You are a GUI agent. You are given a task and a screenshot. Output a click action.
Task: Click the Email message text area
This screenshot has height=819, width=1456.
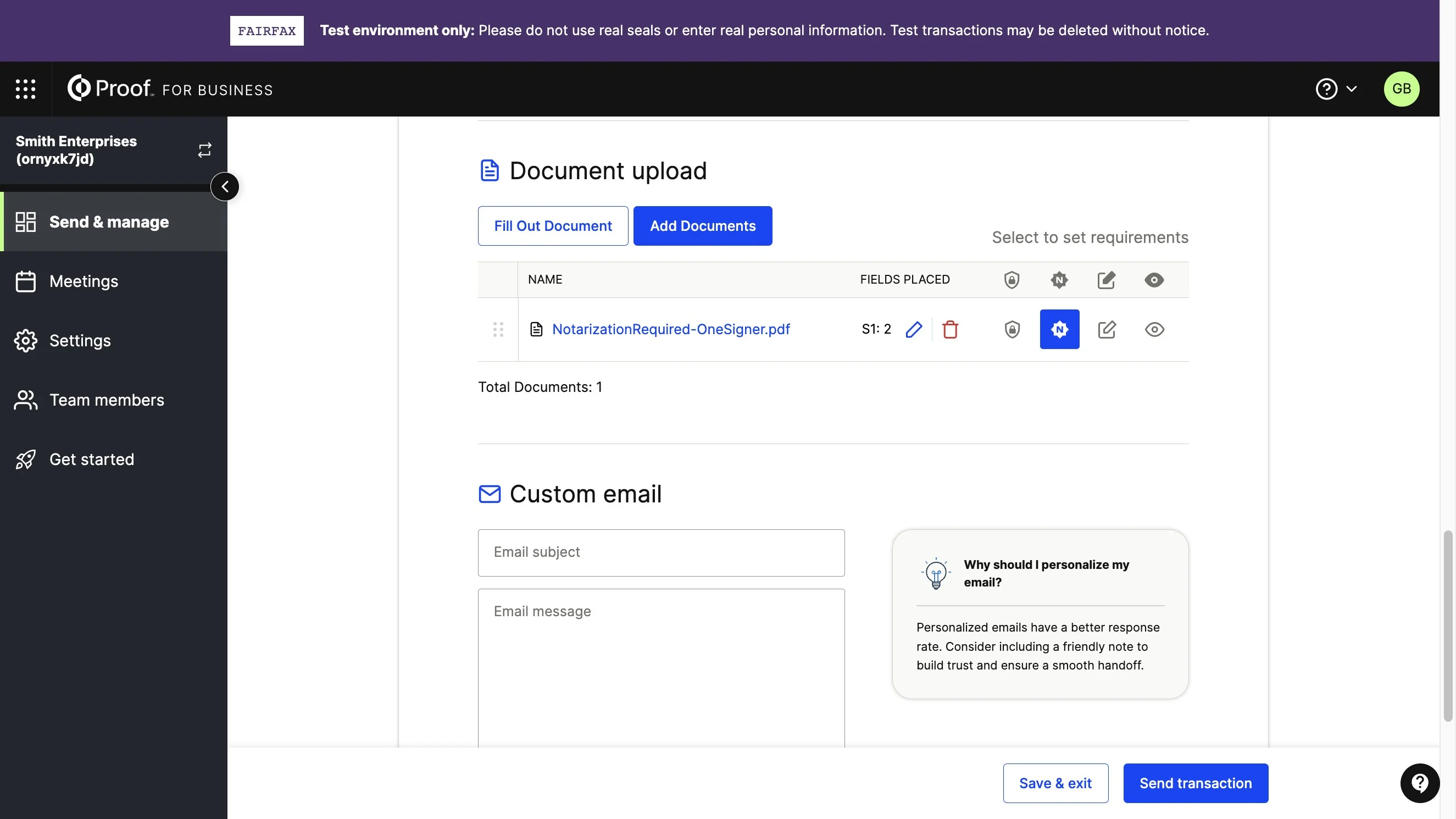coord(662,668)
